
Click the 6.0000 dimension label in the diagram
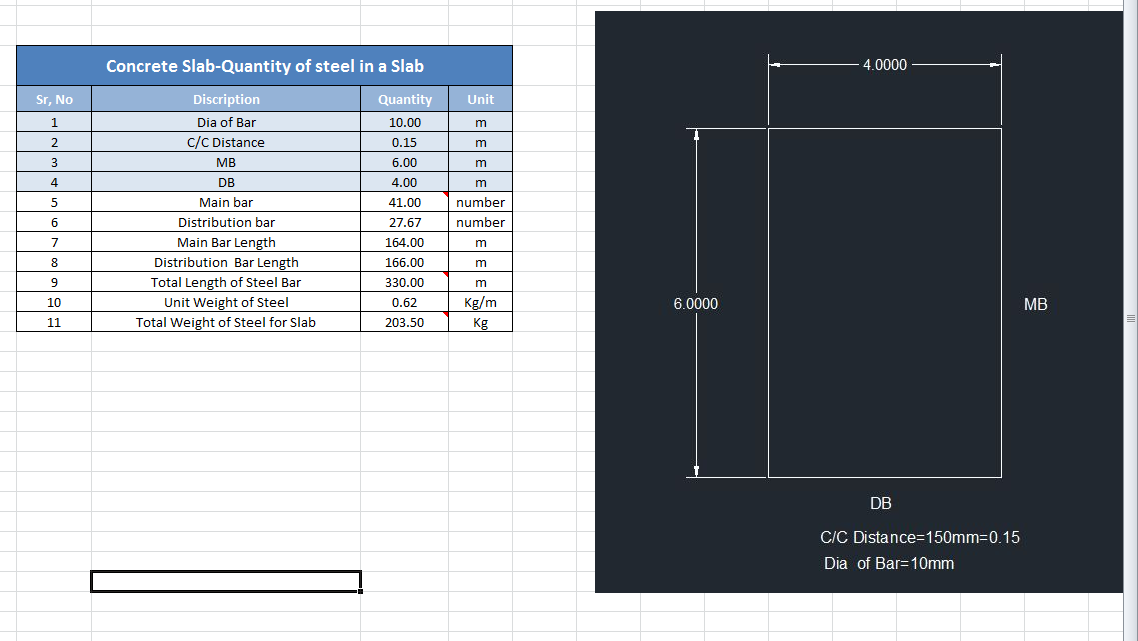pos(694,303)
